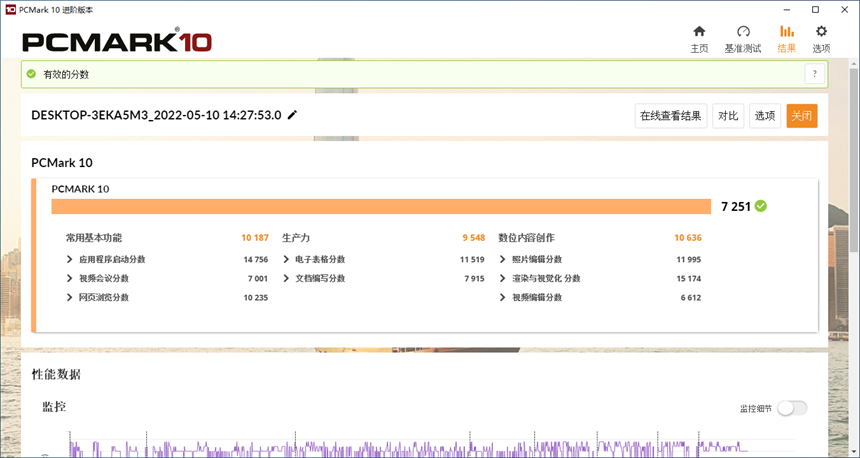The height and width of the screenshot is (458, 860).
Task: Click the value 7 001
Action: tap(258, 279)
